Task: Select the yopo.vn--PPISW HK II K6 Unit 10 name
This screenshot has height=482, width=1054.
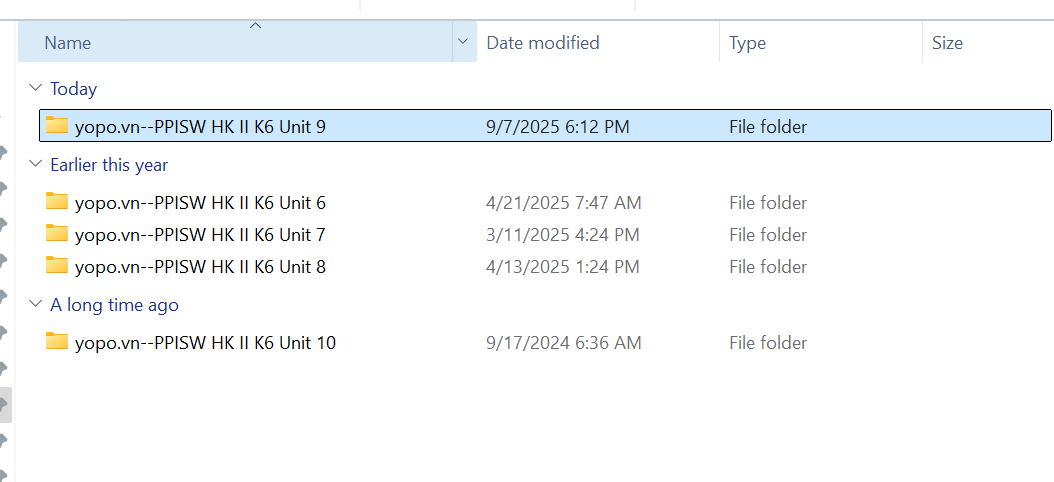Action: click(x=205, y=343)
